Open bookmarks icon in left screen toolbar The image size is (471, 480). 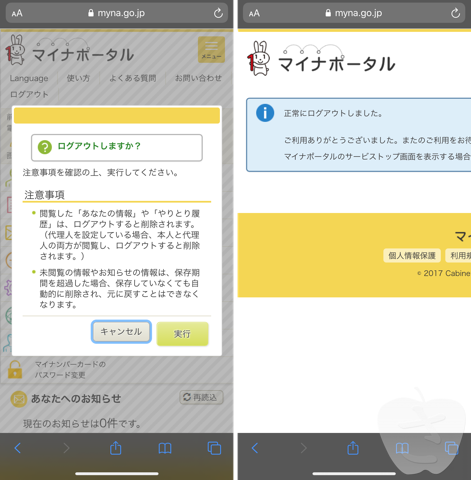pos(165,448)
